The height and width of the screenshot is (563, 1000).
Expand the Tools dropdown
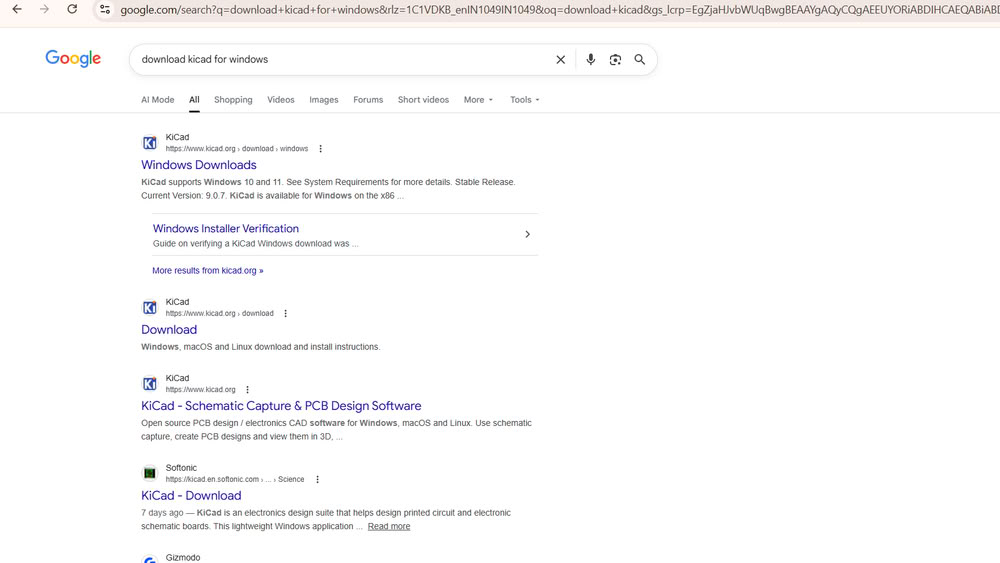tap(524, 99)
